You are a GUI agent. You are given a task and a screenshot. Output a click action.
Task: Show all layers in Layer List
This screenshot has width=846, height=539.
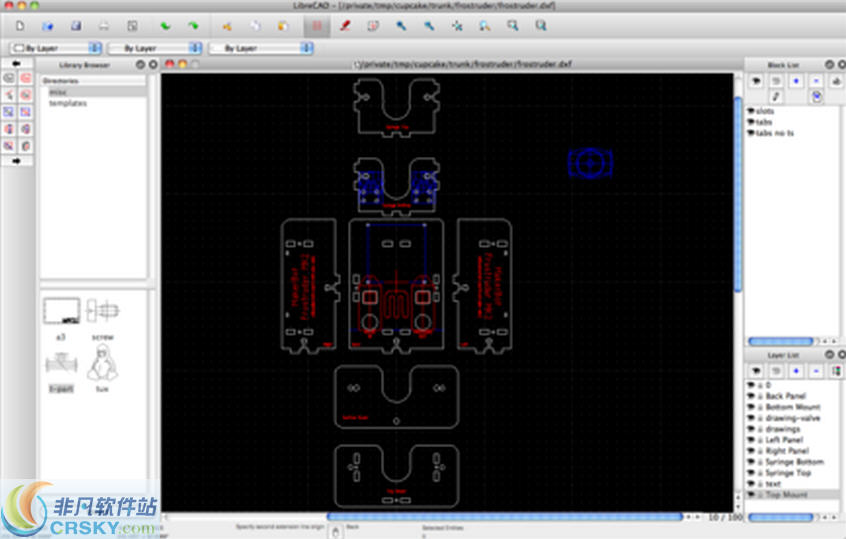pos(756,371)
